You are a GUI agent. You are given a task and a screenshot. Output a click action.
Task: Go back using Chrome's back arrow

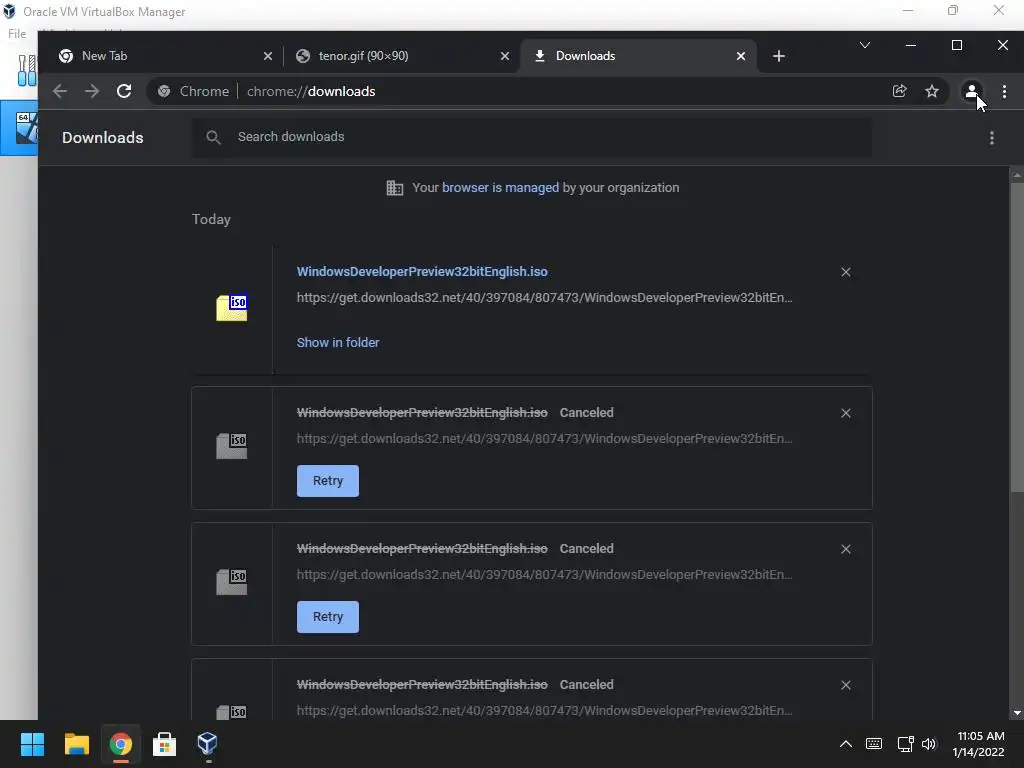(60, 91)
